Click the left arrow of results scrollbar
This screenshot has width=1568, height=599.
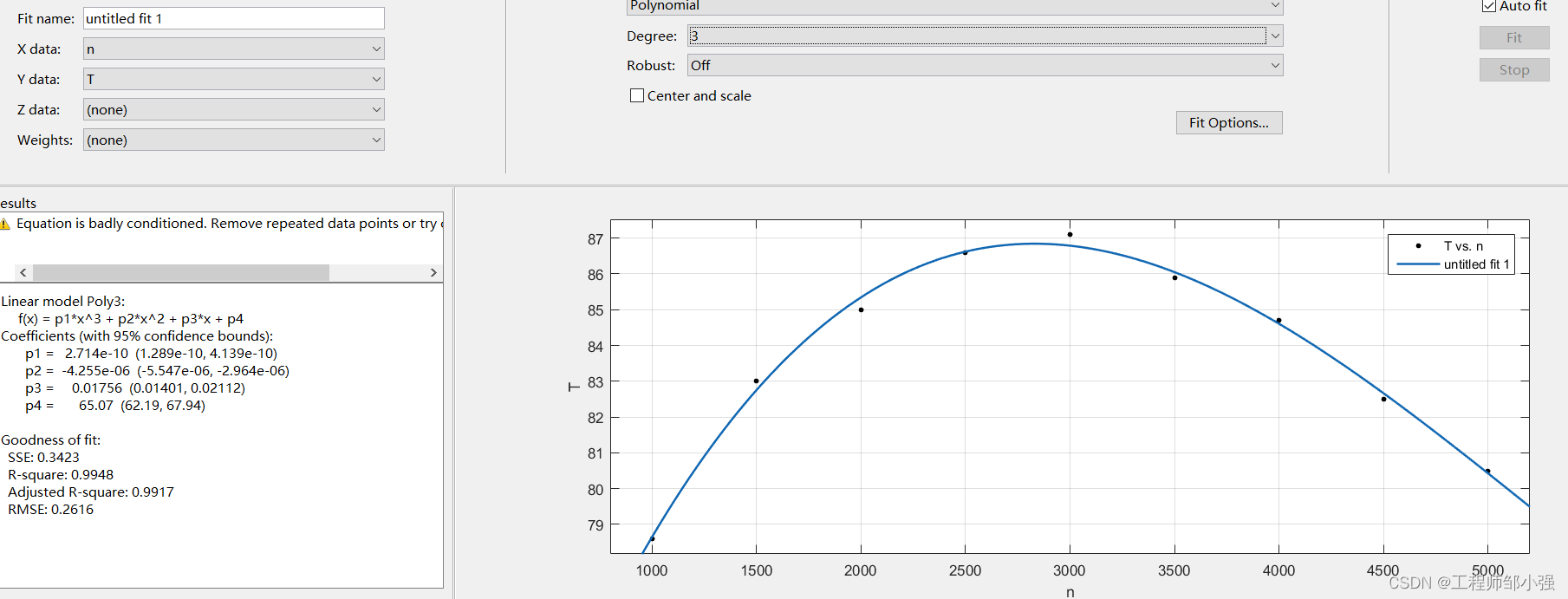23,272
